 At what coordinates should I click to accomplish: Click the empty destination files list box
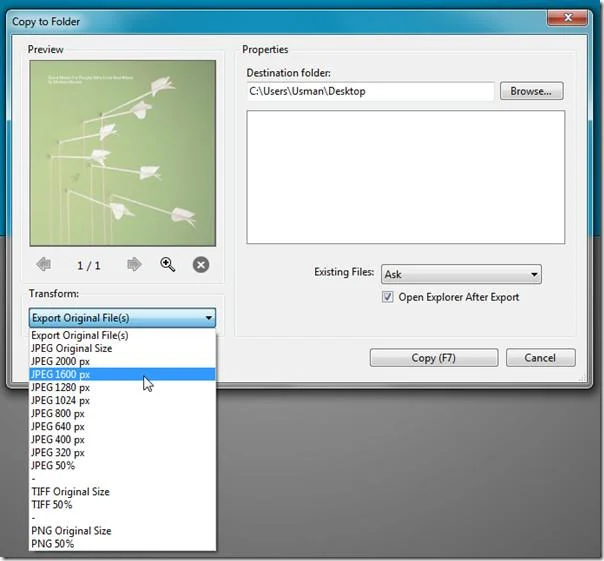pyautogui.click(x=406, y=177)
